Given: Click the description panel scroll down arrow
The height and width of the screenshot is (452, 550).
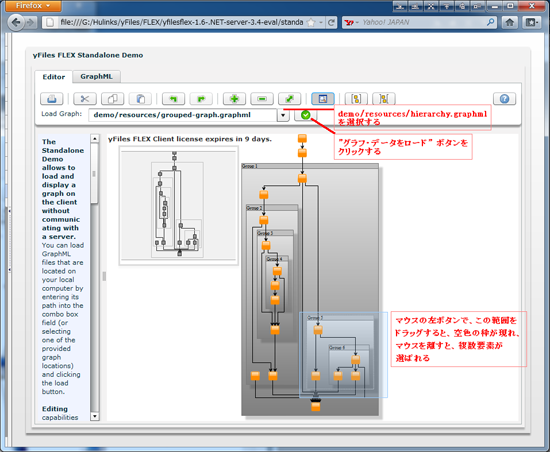Looking at the screenshot, I should coord(94,416).
